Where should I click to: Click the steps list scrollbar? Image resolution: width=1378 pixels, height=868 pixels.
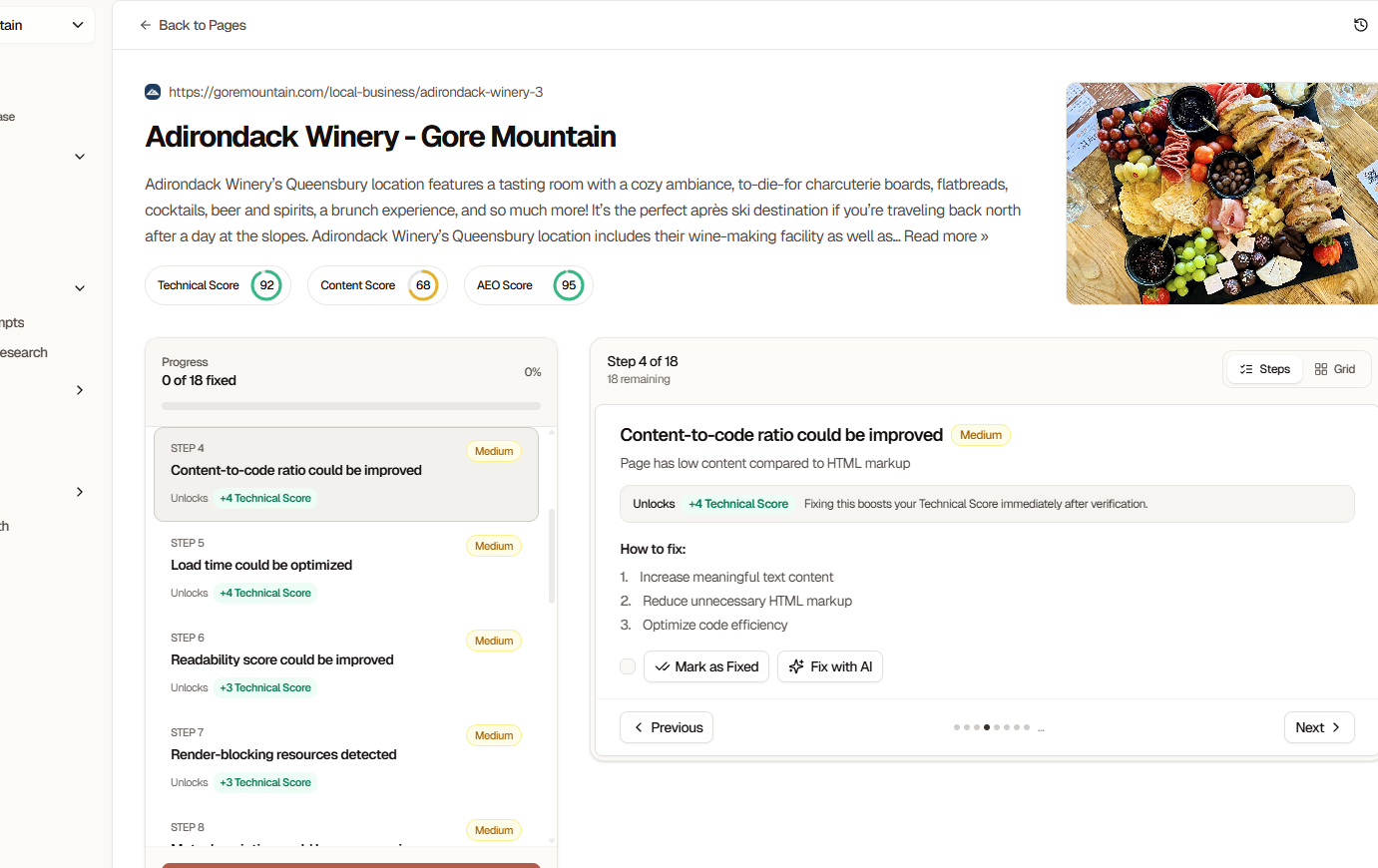tap(552, 556)
